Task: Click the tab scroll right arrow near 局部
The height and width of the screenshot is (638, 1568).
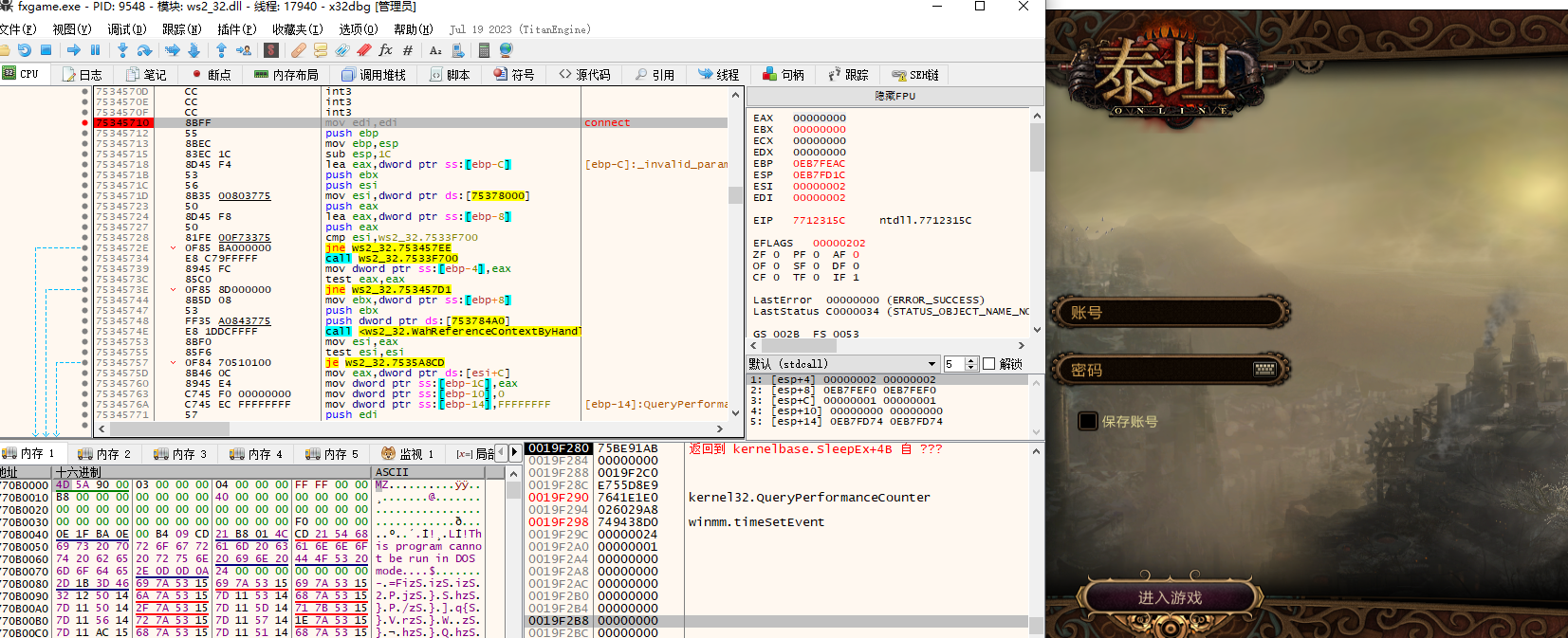Action: click(x=515, y=453)
